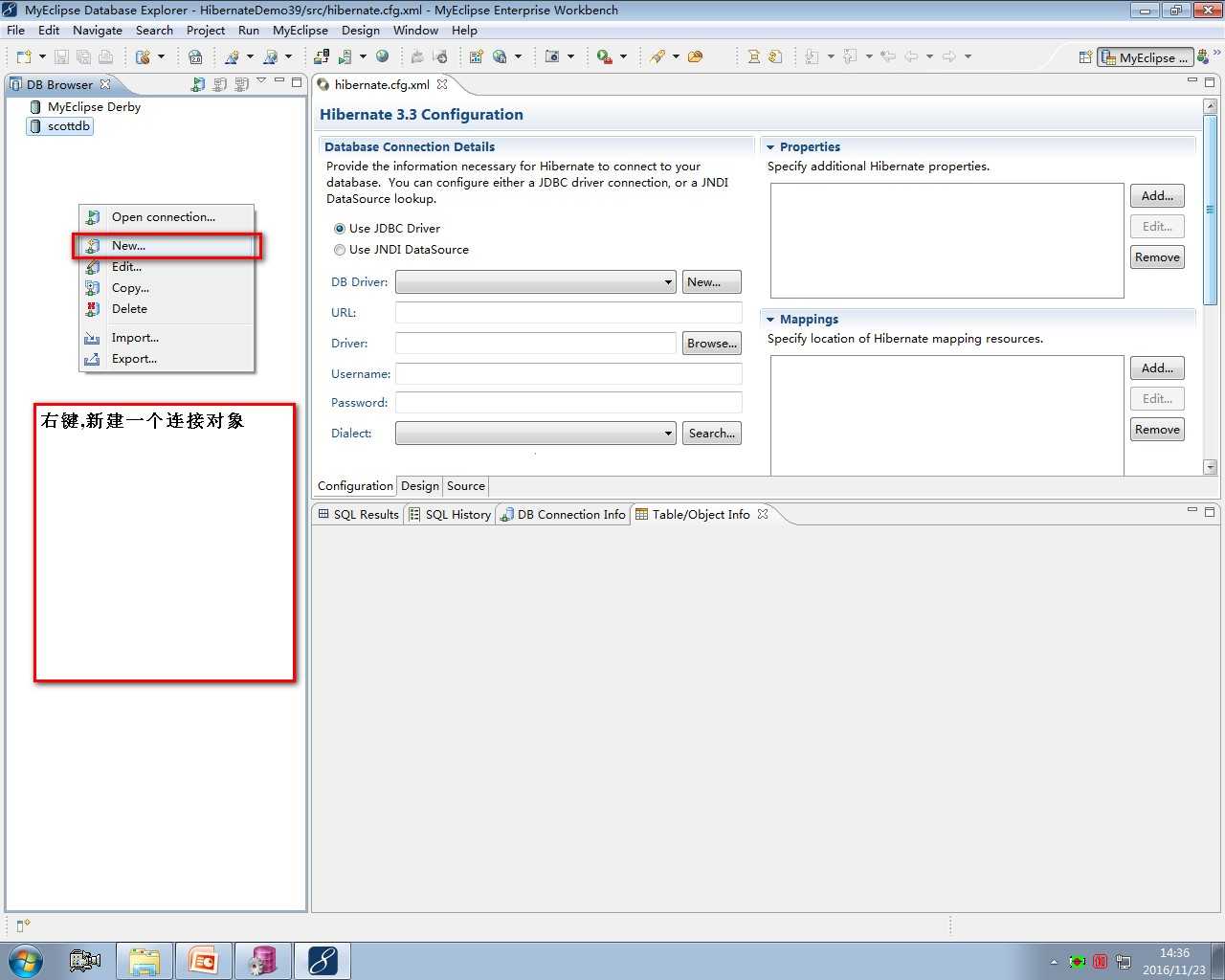Click the MyEclipse taskbar icon
Viewport: 1225px width, 980px height.
click(323, 961)
